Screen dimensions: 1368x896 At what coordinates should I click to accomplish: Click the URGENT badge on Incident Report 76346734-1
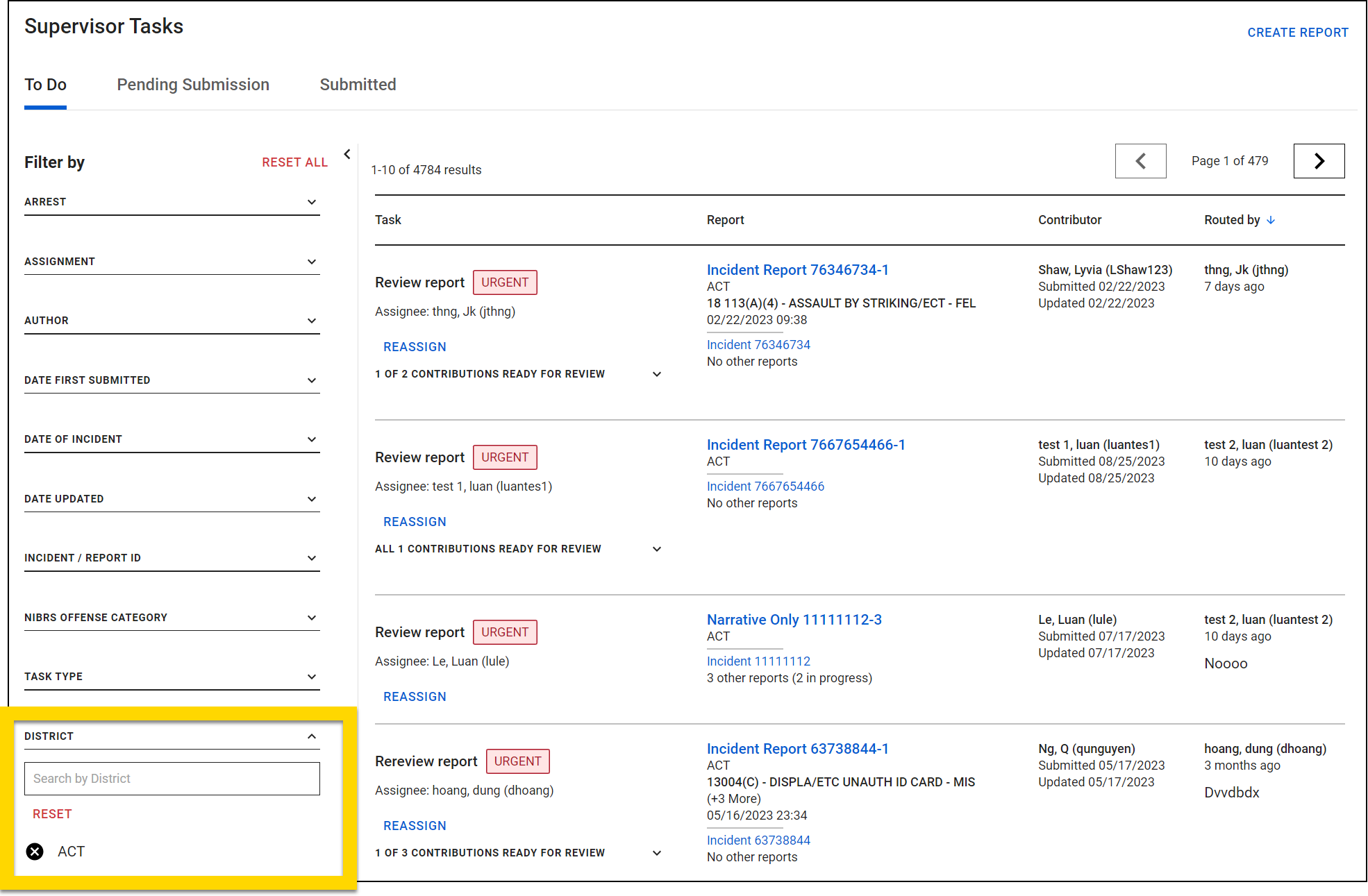tap(505, 282)
